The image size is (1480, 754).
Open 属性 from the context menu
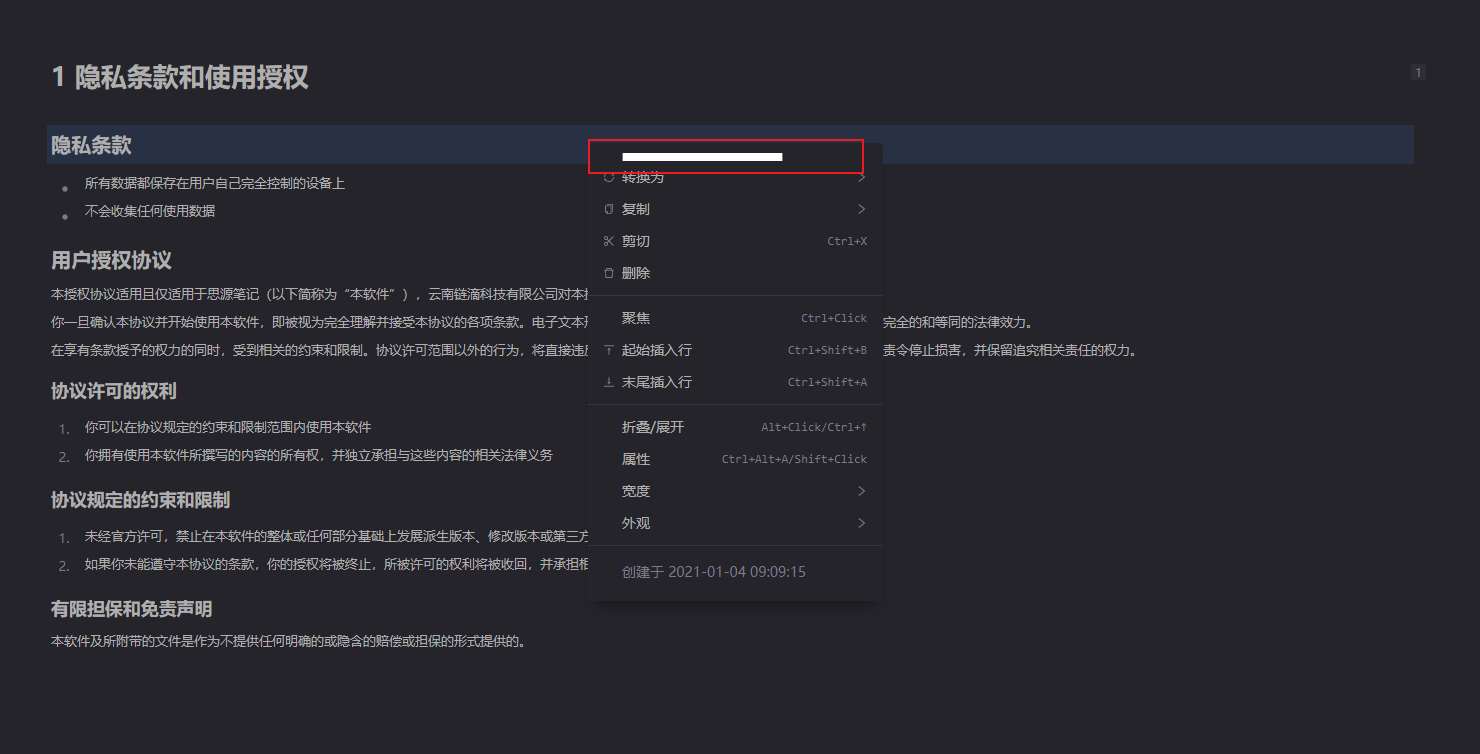coord(735,459)
